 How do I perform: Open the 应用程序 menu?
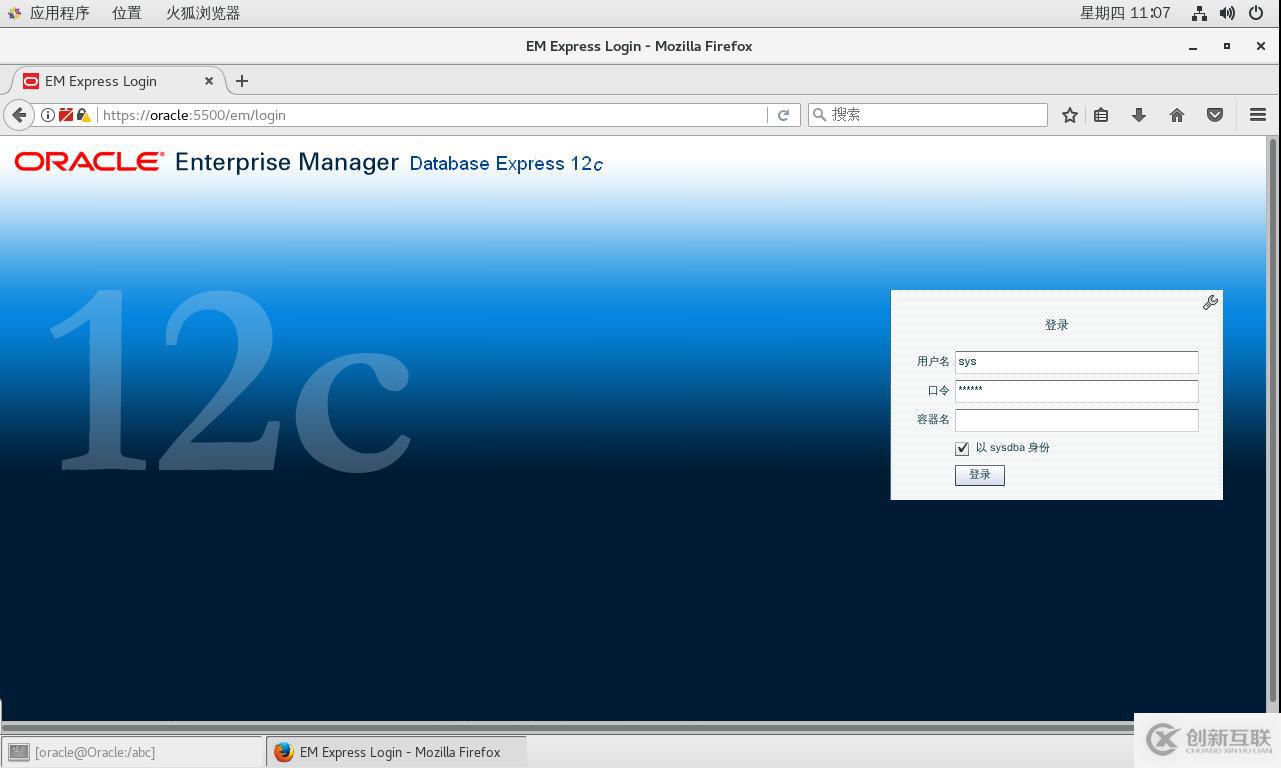(x=59, y=13)
